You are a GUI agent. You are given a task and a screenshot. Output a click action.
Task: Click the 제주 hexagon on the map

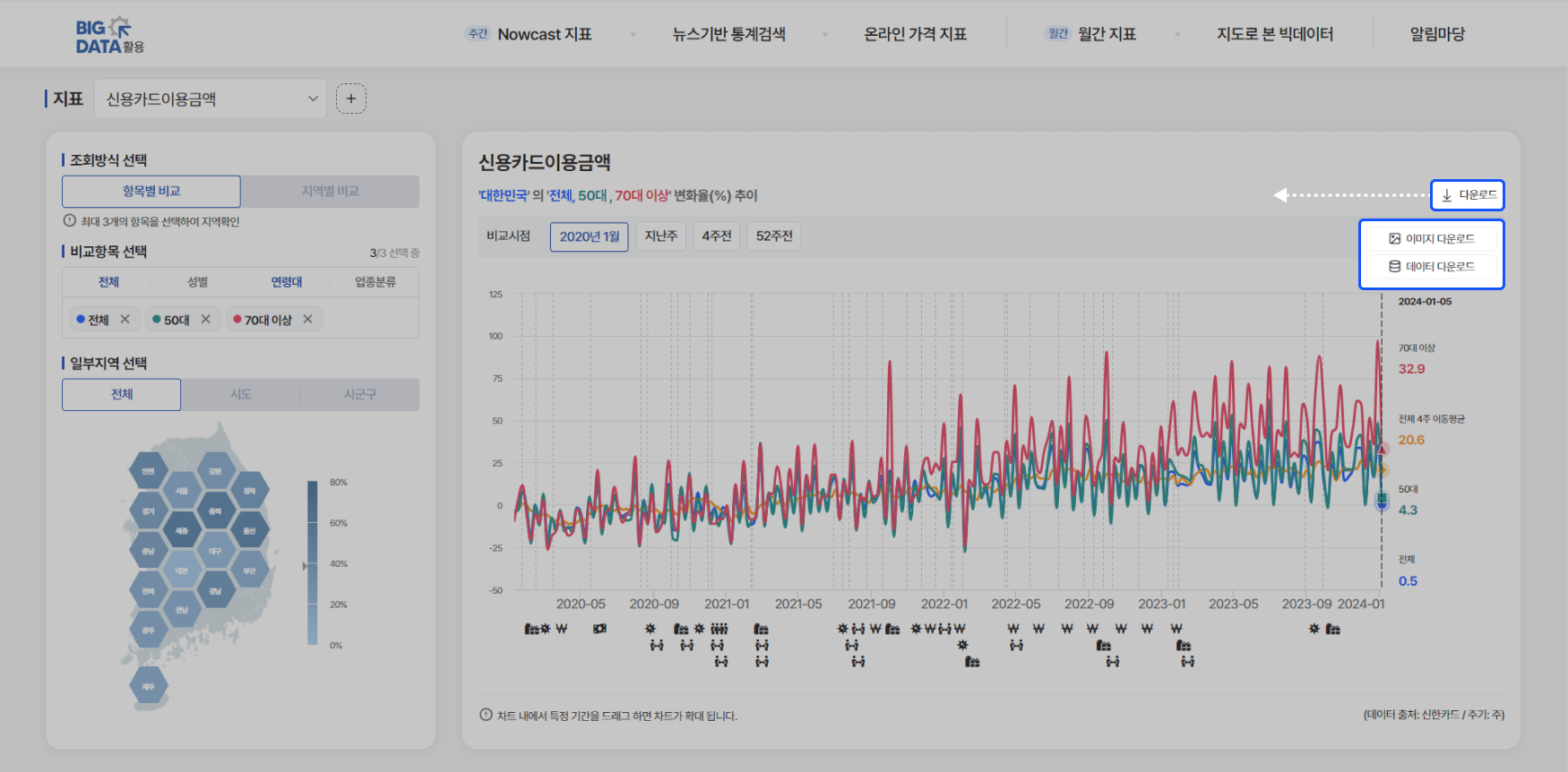click(148, 687)
